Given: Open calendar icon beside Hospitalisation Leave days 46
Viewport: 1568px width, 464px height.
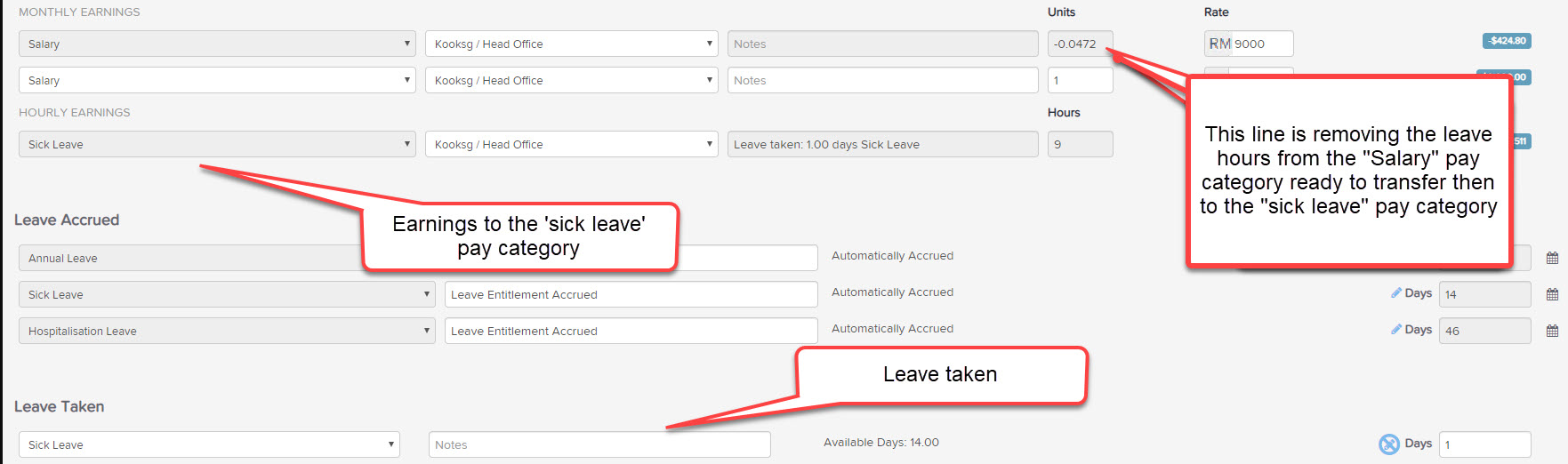Looking at the screenshot, I should coord(1552,331).
